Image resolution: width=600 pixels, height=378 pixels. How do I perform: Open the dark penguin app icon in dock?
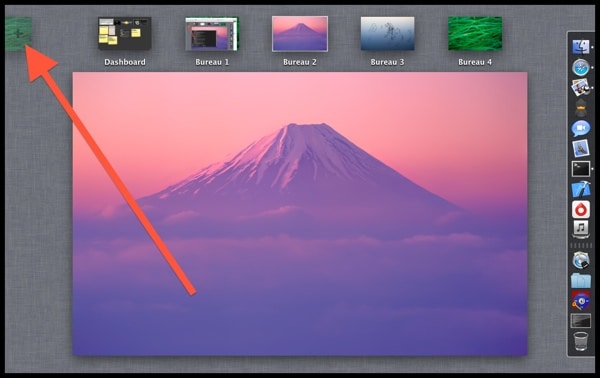(580, 108)
